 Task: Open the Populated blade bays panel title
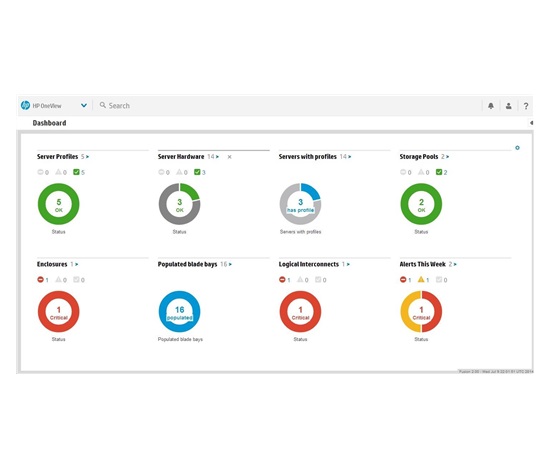[187, 264]
